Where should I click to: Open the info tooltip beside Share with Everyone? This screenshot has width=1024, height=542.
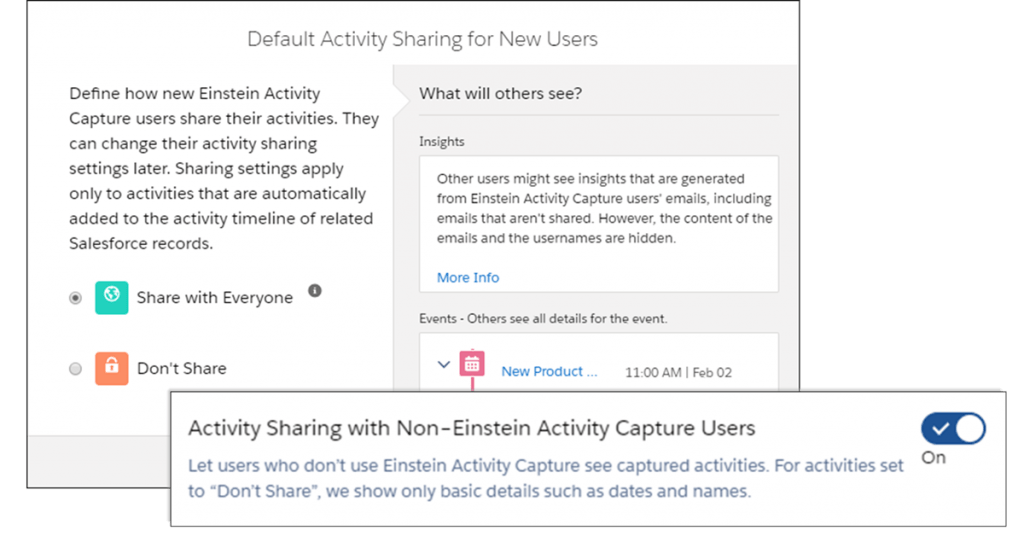[x=315, y=291]
